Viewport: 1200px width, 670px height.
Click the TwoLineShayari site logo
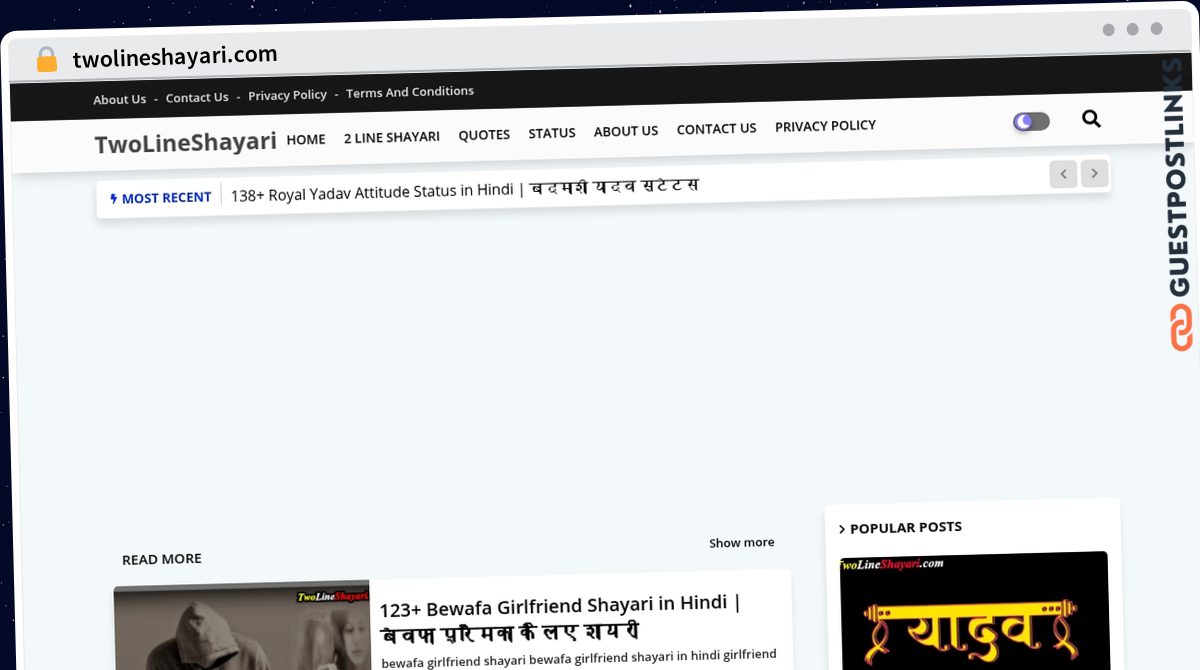tap(185, 143)
